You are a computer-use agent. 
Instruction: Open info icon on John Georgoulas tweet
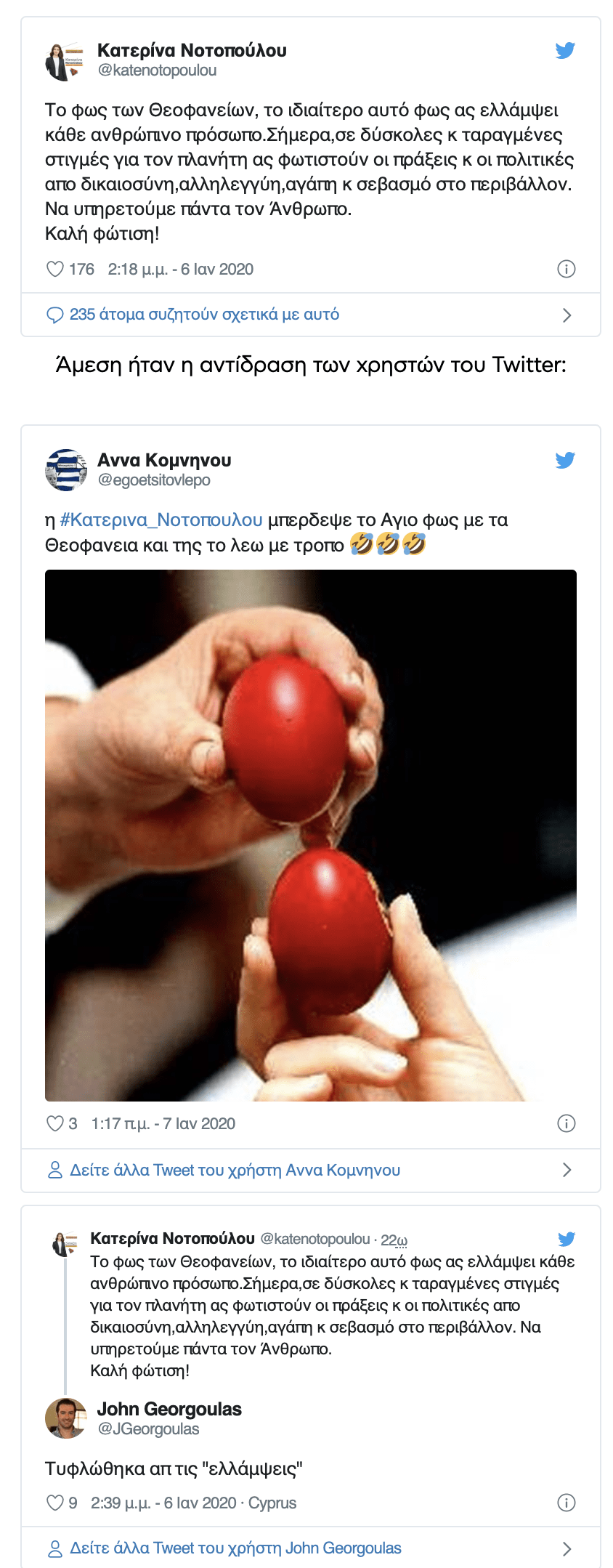coord(566,1503)
